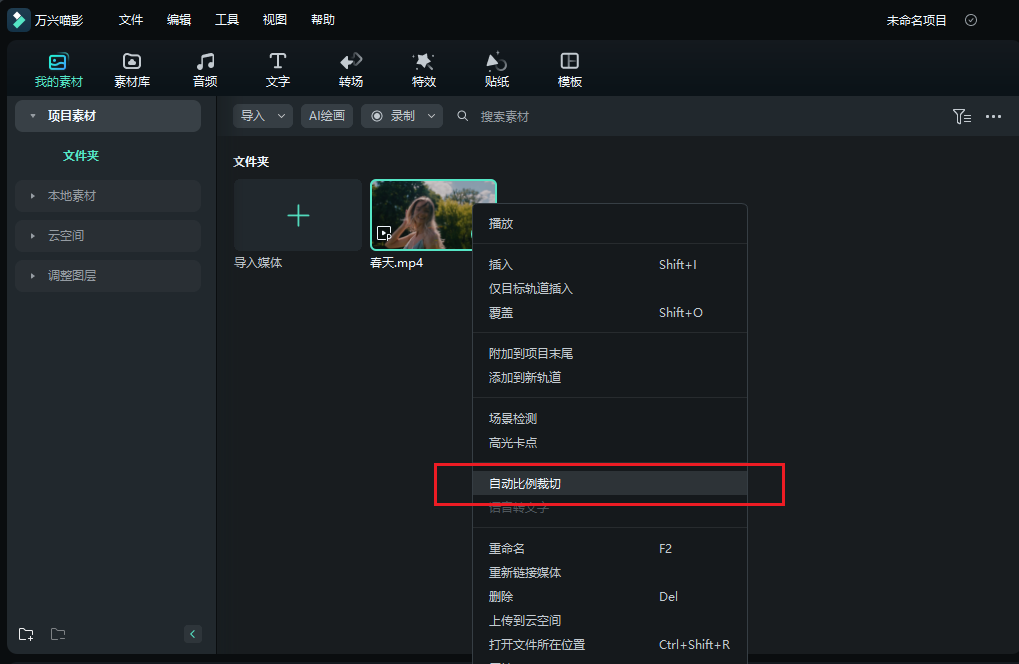The height and width of the screenshot is (664, 1019).
Task: Click the AI绘画 button
Action: click(x=327, y=116)
